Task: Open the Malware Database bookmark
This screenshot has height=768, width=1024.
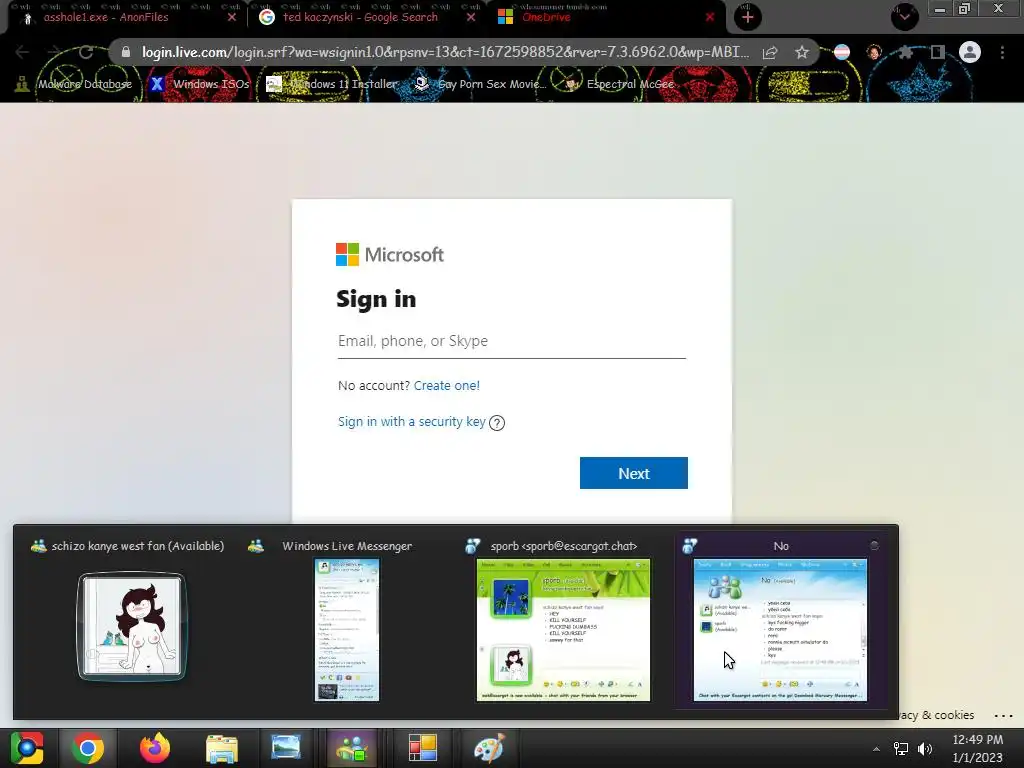Action: pos(74,84)
